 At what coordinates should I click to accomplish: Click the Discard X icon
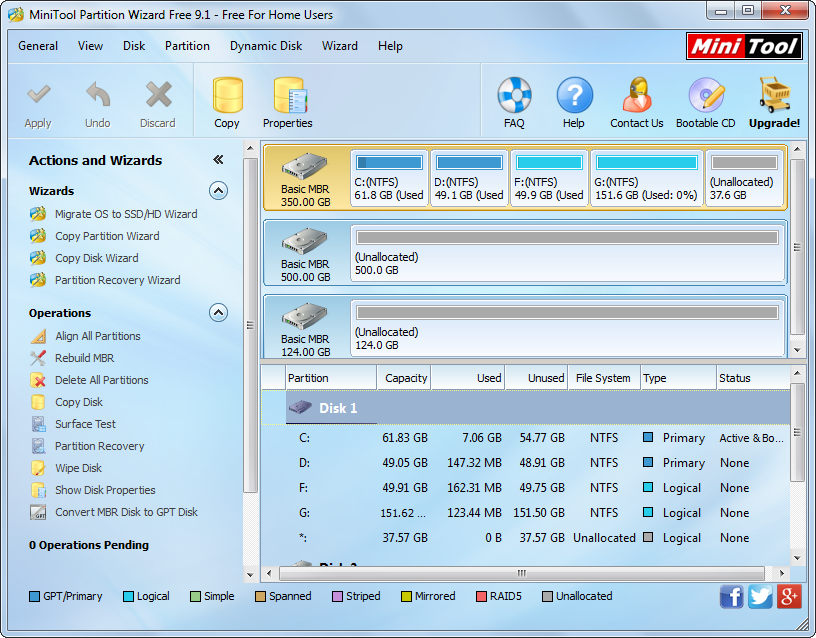(158, 95)
